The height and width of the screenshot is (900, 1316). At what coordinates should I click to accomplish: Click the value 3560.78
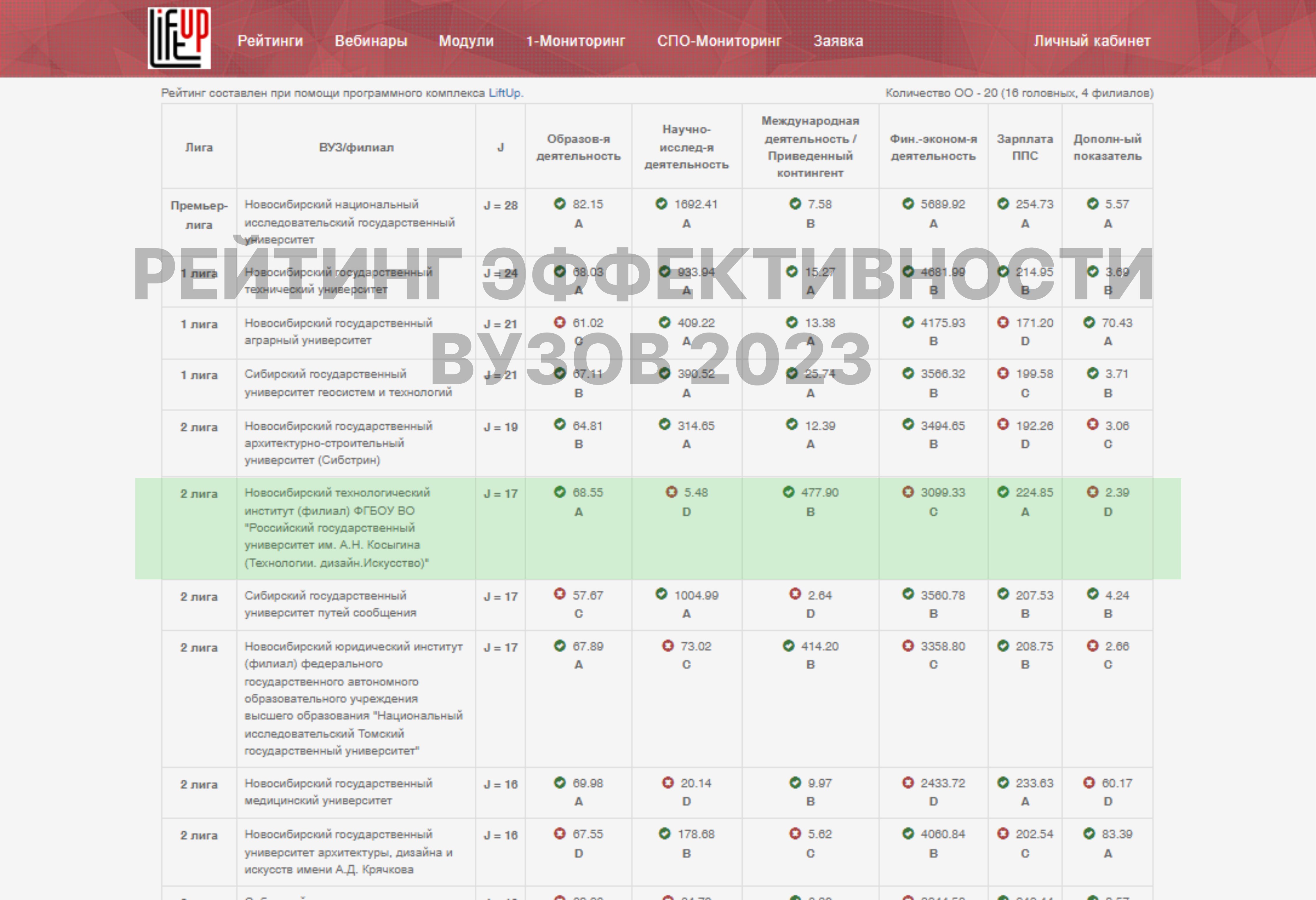943,595
